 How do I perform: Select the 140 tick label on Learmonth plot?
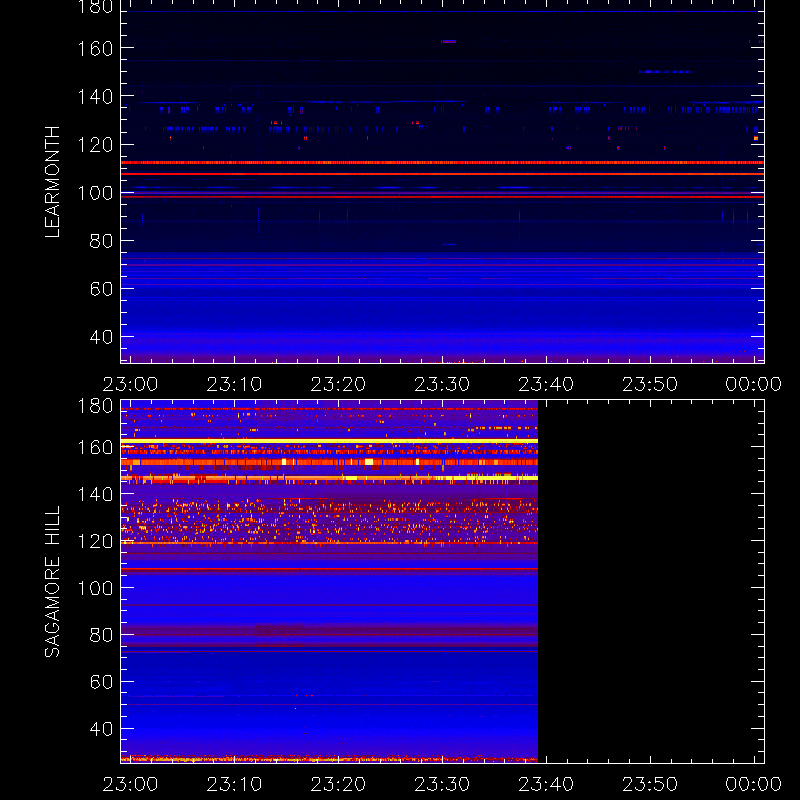95,96
